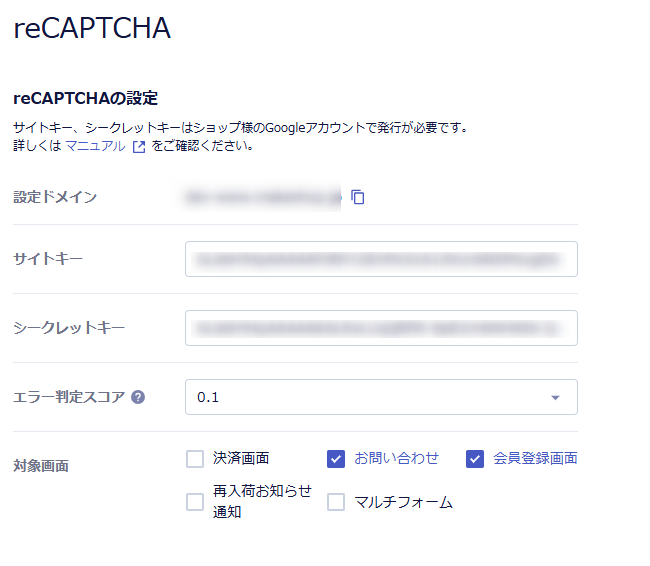The height and width of the screenshot is (566, 650).
Task: Click the 会員登録画面 label text
Action: pos(535,459)
